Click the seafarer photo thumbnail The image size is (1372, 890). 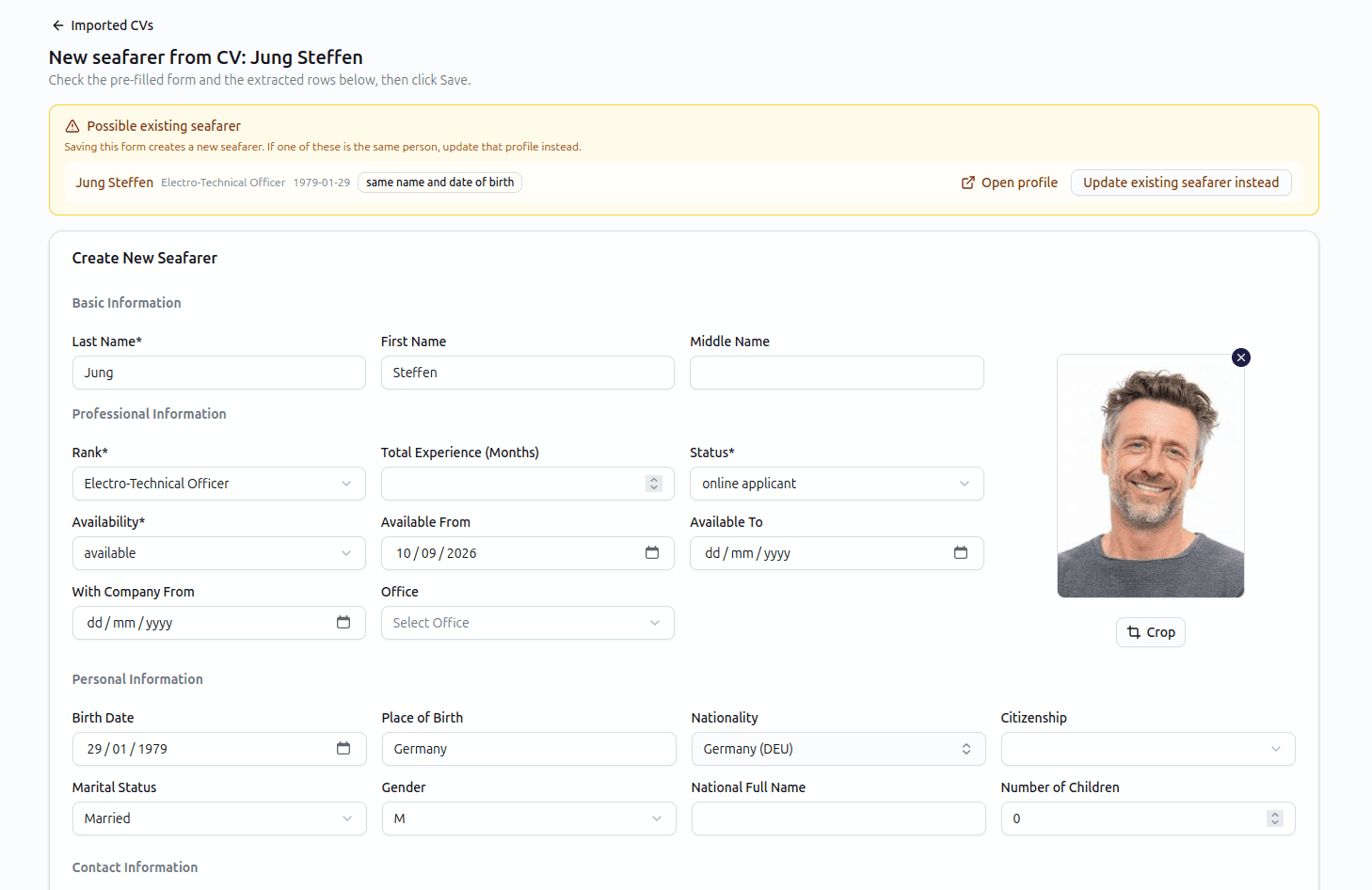click(1151, 476)
